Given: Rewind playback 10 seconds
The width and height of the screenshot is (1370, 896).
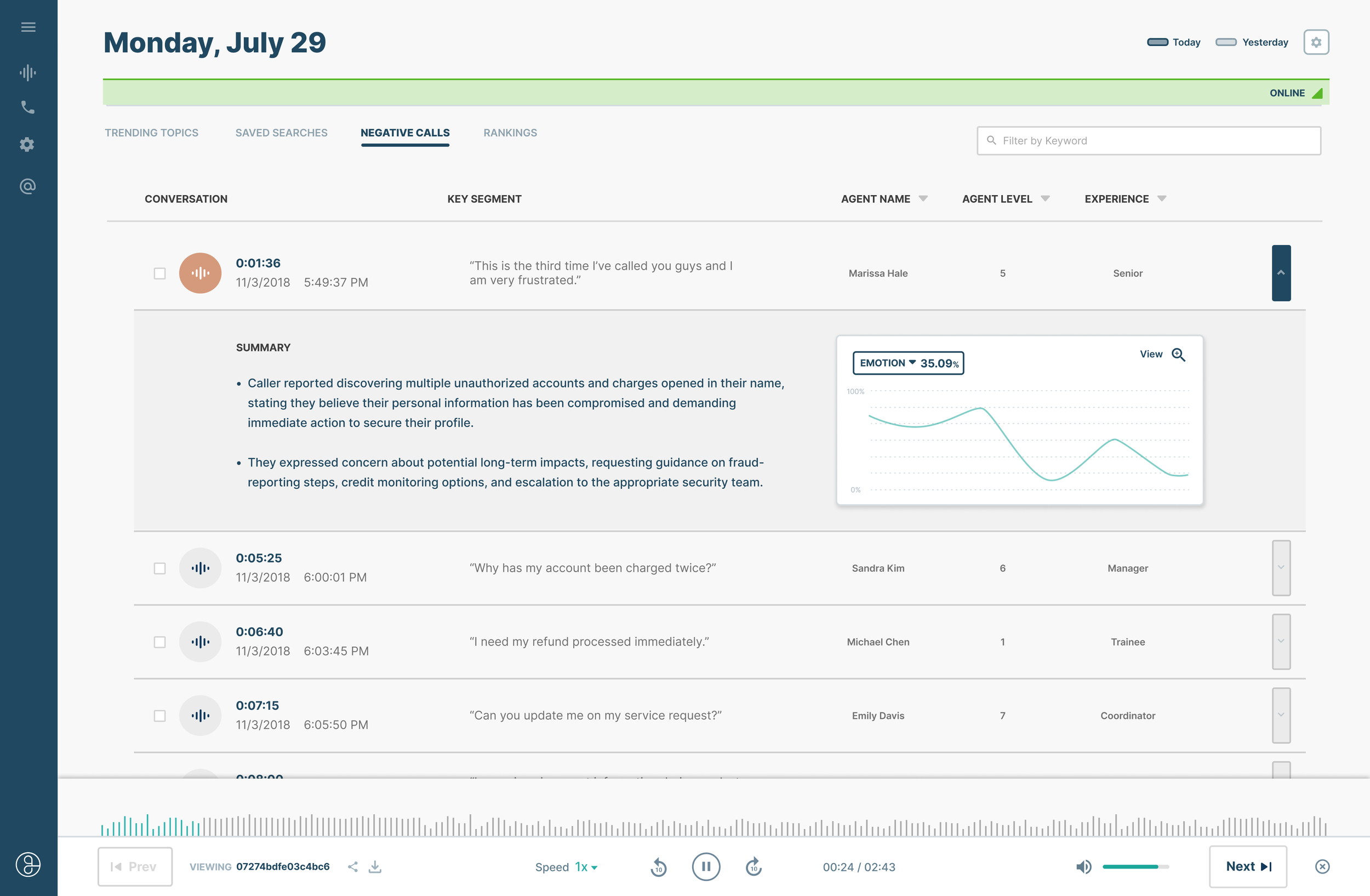Looking at the screenshot, I should tap(659, 866).
